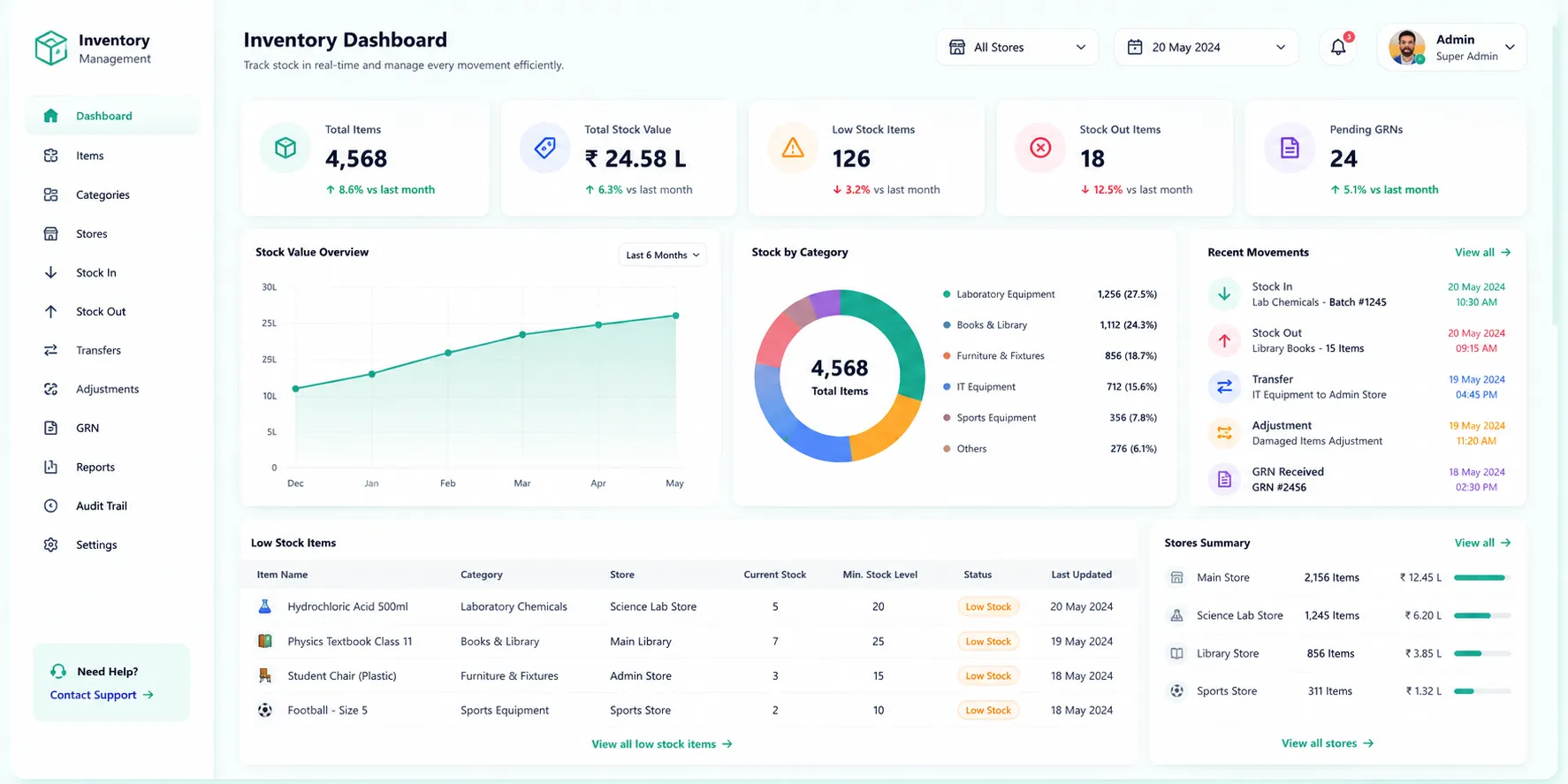This screenshot has height=784, width=1568.
Task: Click the Sports Store ball icon
Action: (1176, 691)
